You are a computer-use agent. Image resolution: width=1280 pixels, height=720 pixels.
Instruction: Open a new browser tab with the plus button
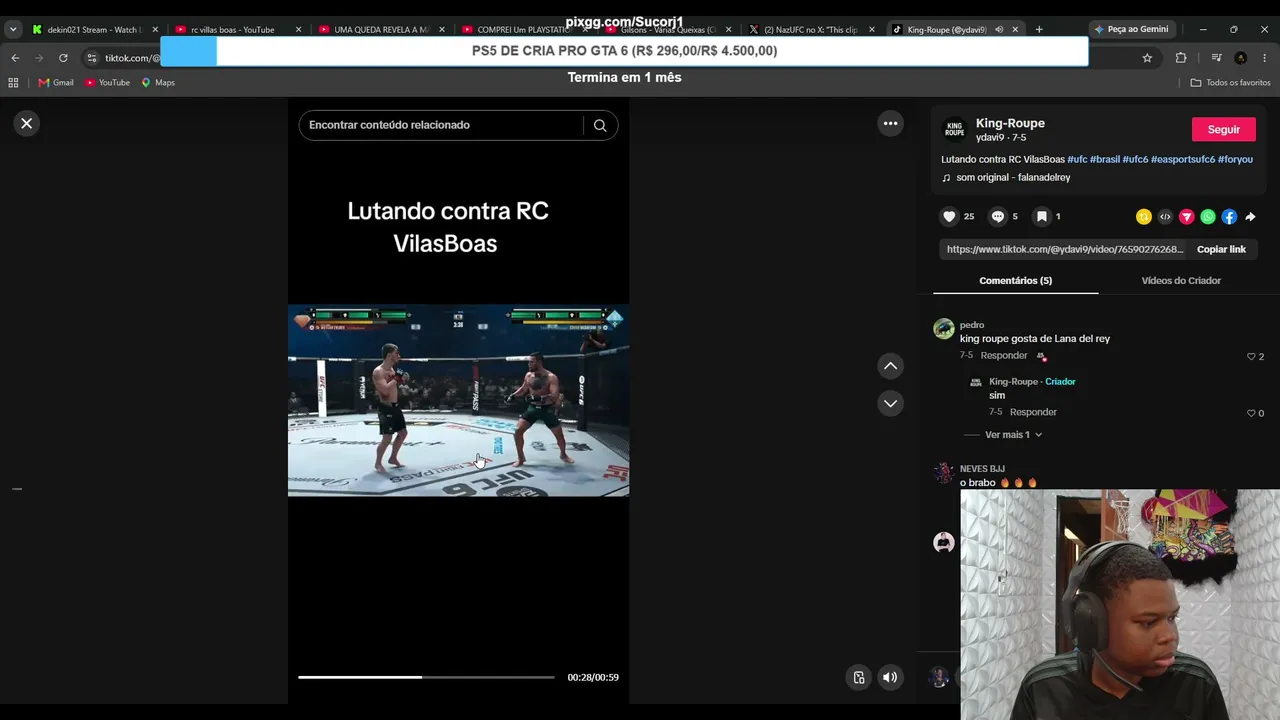(x=1039, y=30)
